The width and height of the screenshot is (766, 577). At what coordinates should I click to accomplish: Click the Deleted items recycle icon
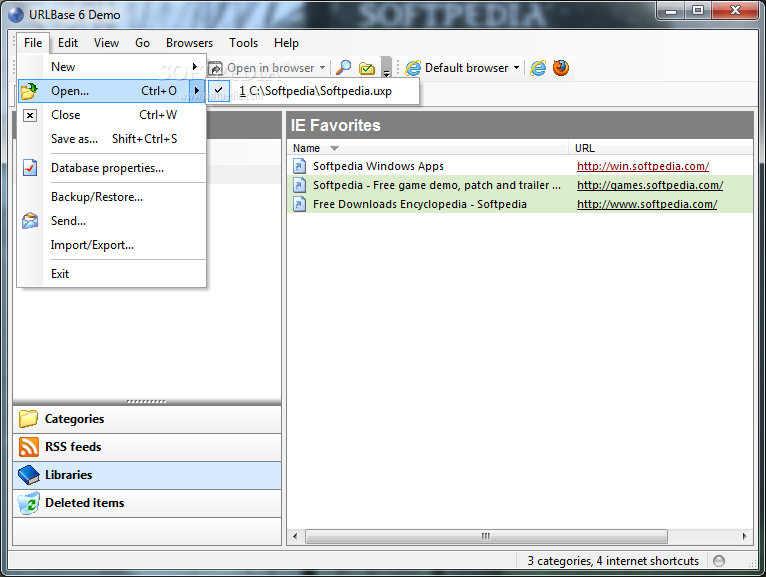click(28, 503)
